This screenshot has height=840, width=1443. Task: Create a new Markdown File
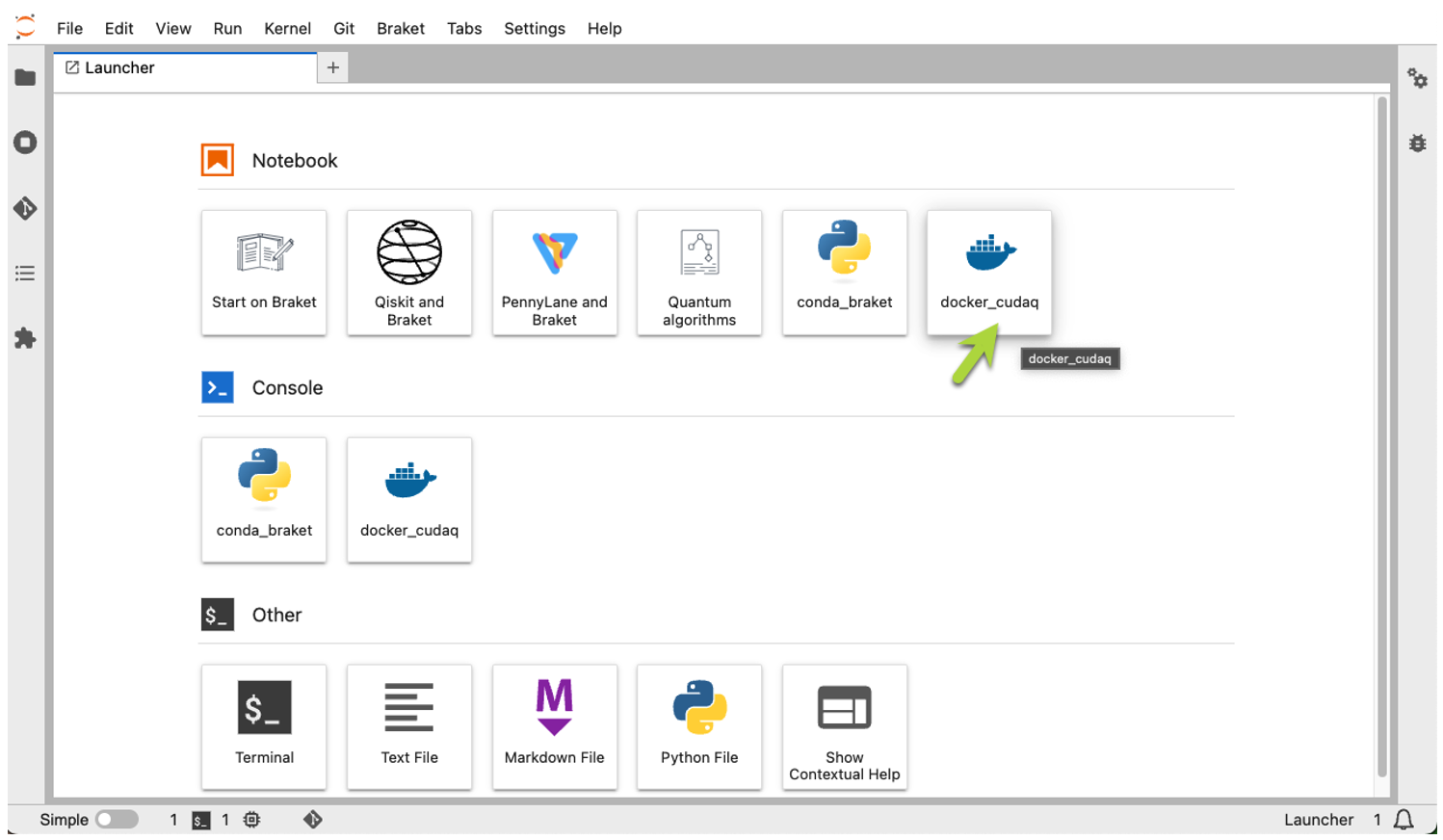[x=555, y=727]
